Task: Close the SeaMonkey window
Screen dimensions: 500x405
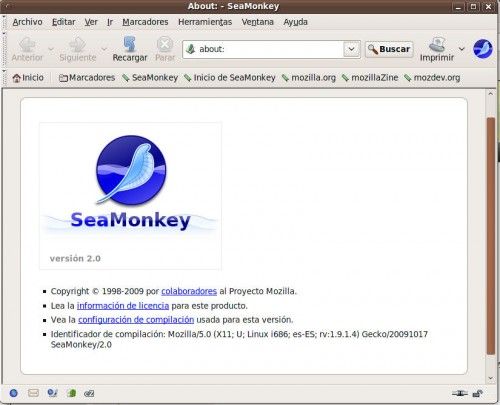Action: tap(488, 7)
